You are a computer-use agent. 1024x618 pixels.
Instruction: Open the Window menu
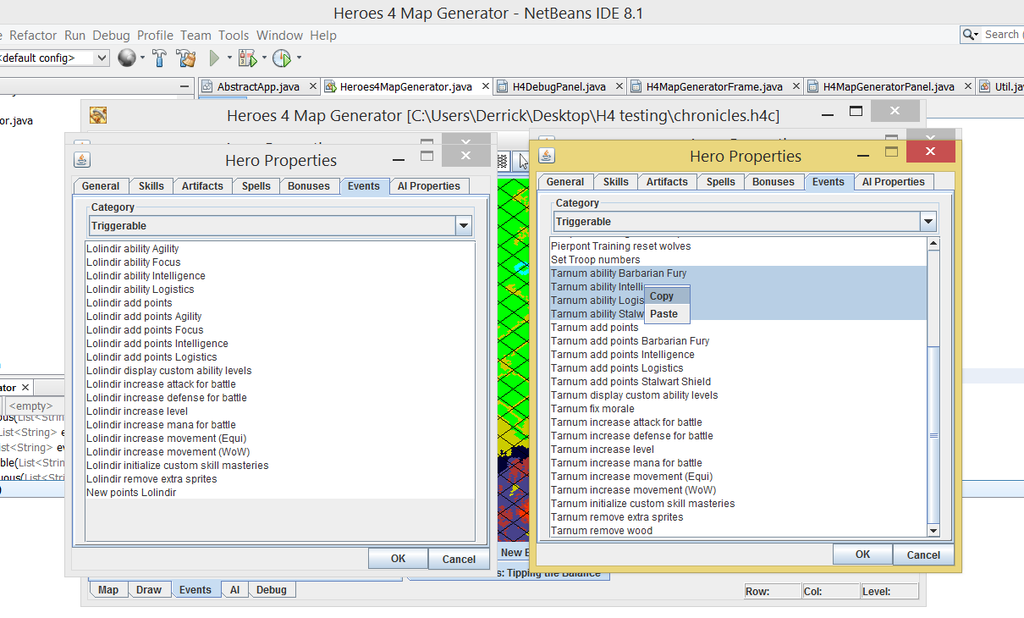click(280, 35)
